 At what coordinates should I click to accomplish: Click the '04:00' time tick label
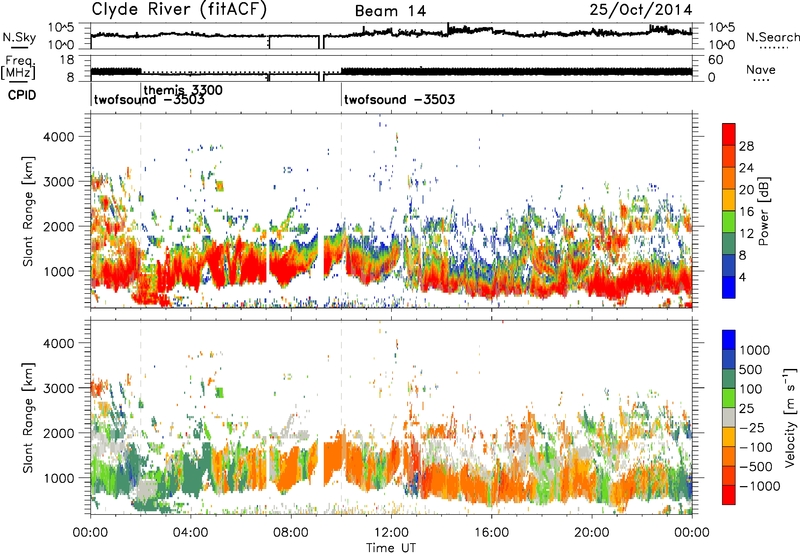point(190,533)
